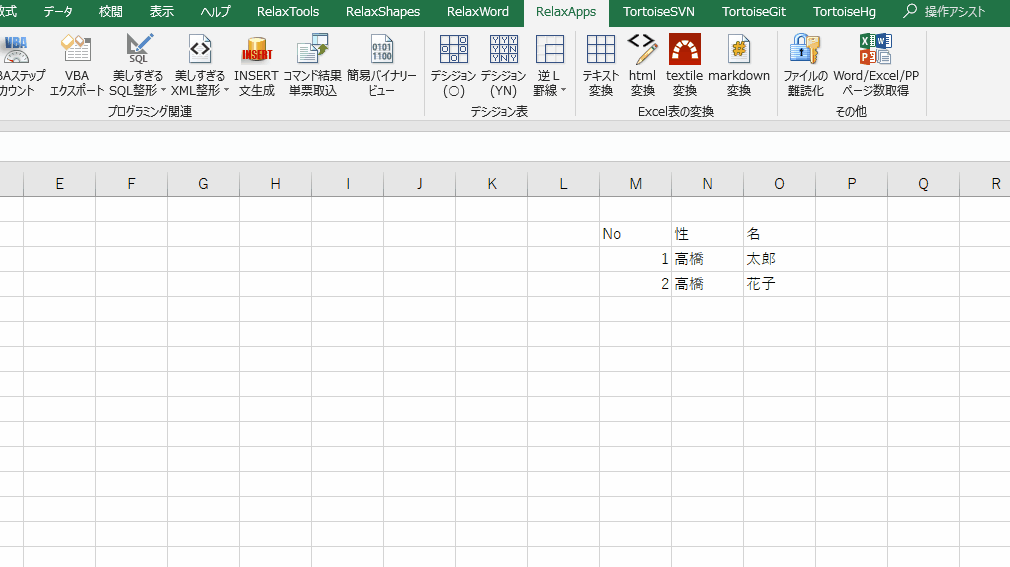
Task: Switch to the RelaxTools tab
Action: click(288, 12)
